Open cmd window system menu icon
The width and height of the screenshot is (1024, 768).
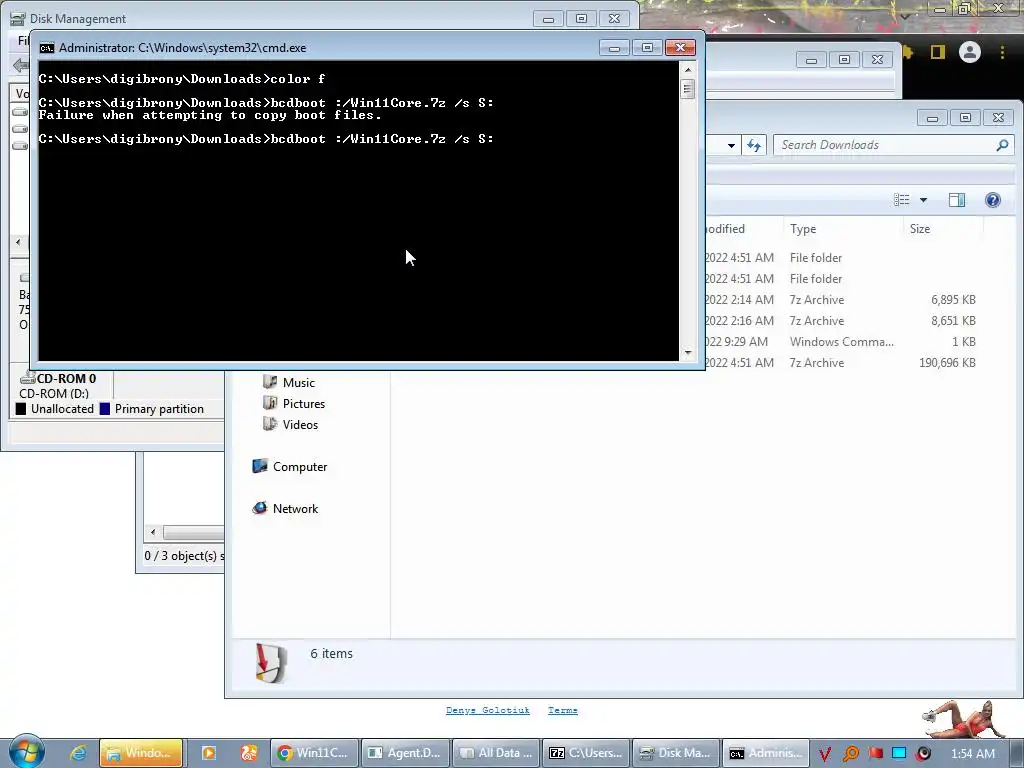point(46,48)
